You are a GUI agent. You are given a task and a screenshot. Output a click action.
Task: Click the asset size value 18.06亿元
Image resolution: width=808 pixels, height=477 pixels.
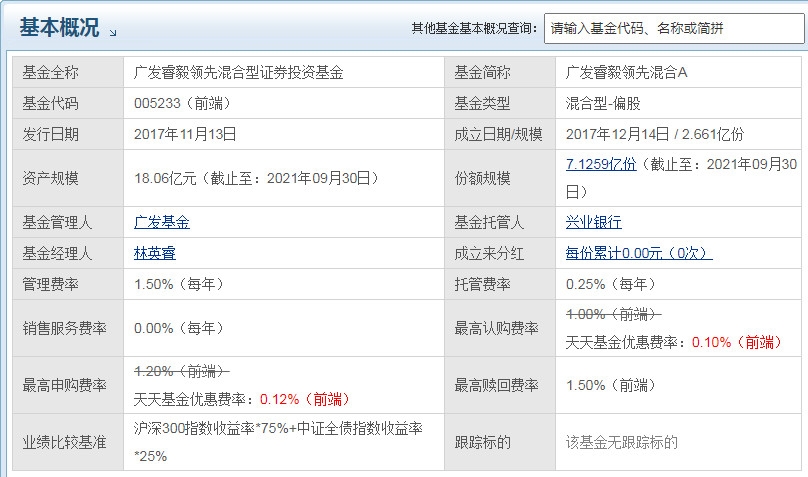165,178
